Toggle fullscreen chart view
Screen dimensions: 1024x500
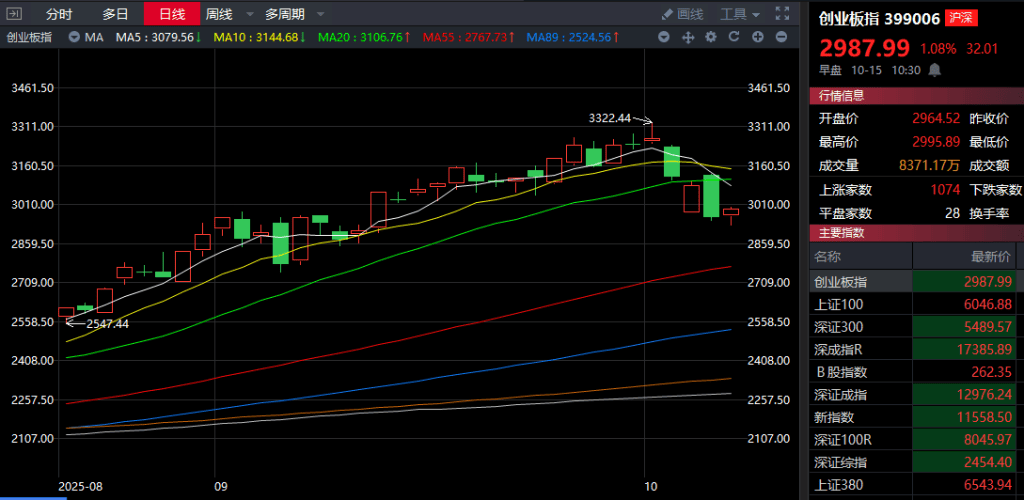(781, 14)
